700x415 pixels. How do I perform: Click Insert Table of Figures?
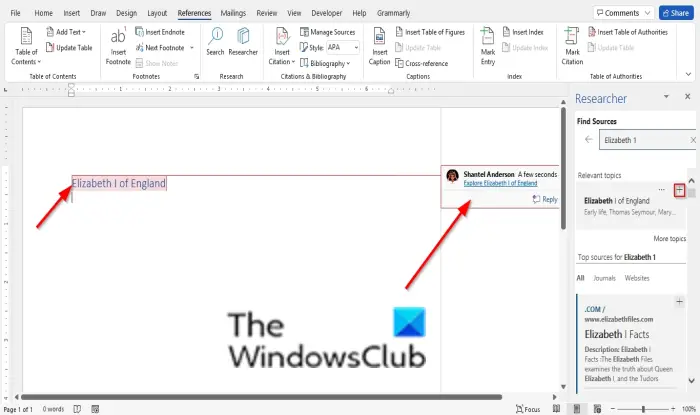[x=430, y=32]
